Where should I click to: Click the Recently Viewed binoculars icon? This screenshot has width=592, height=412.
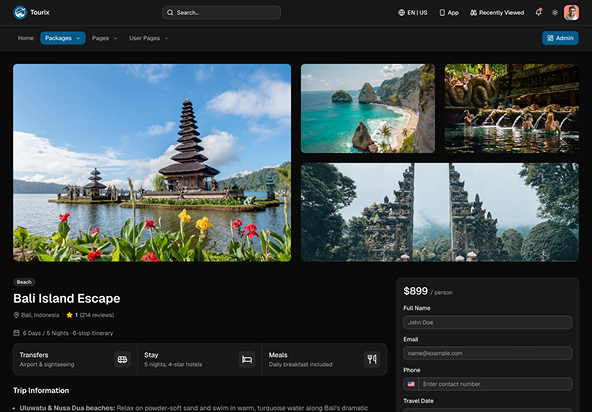click(x=473, y=12)
